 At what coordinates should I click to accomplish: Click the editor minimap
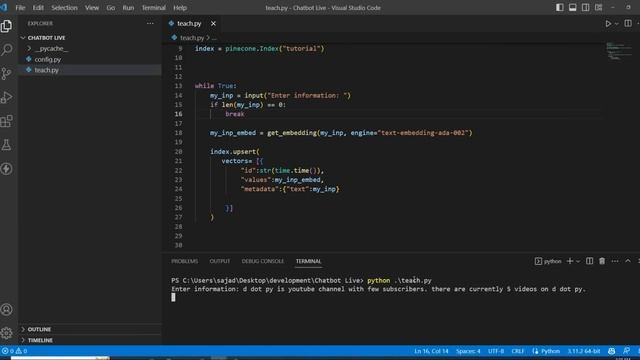[x=619, y=51]
